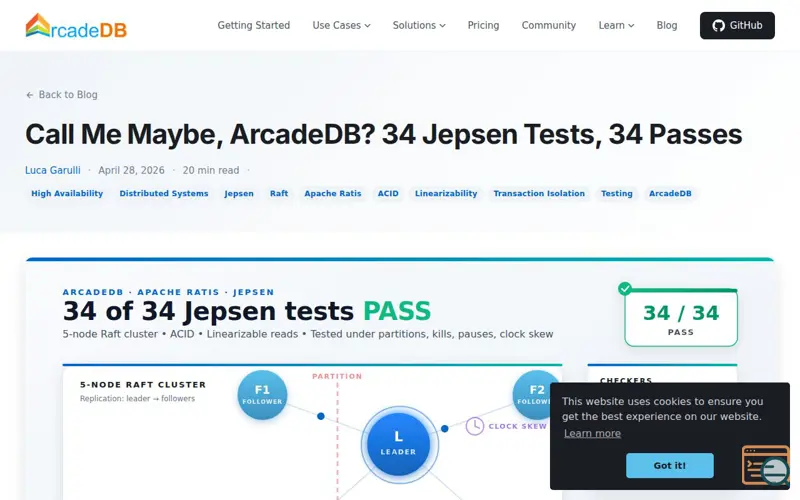Click the 34 / 34 PASS badge
Viewport: 800px width, 500px height.
tap(681, 318)
